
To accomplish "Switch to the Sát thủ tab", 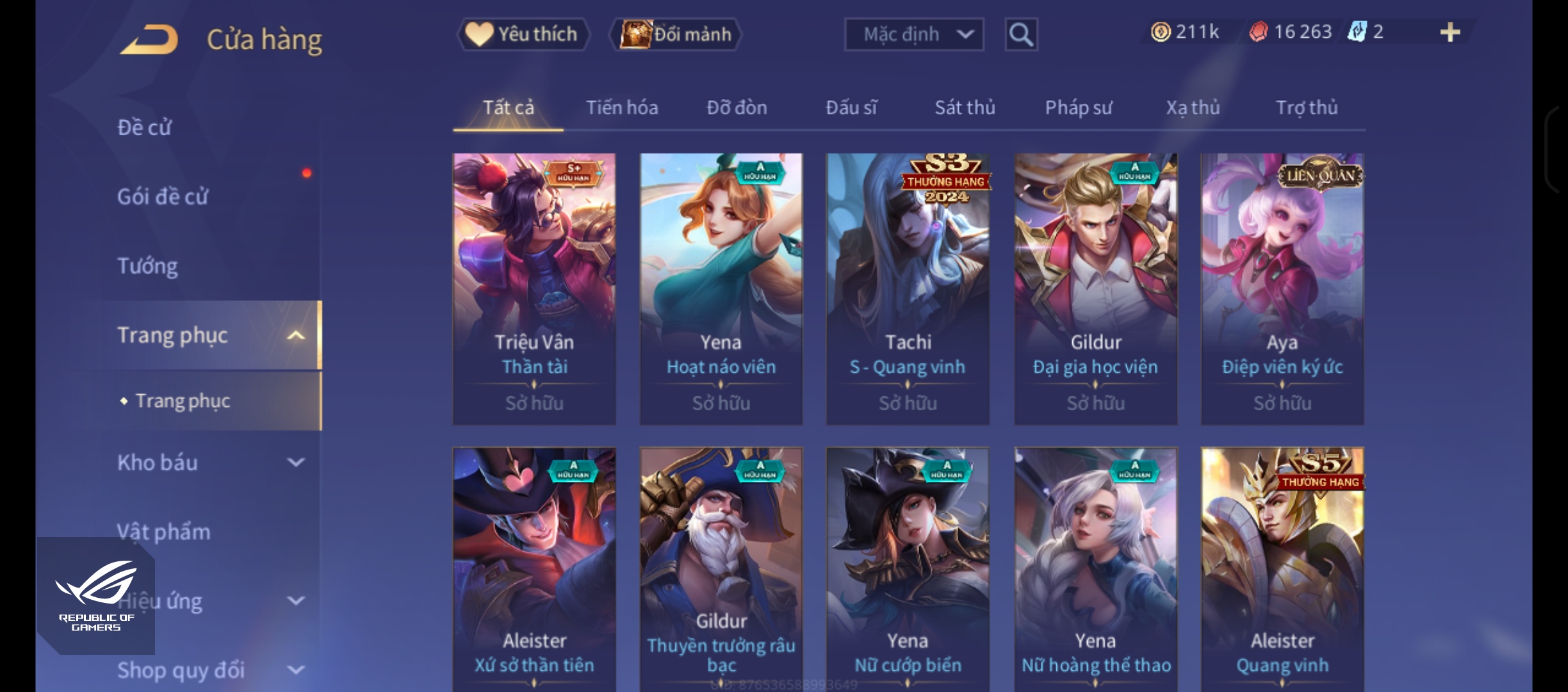I will (x=965, y=107).
